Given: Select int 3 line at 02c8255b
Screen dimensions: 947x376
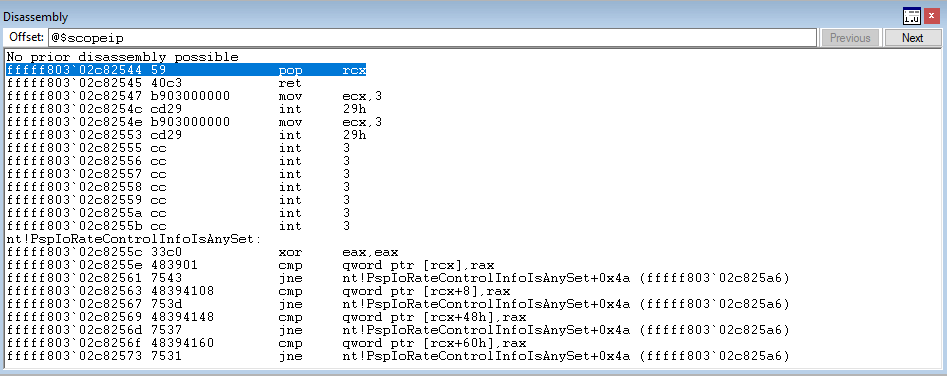Looking at the screenshot, I should click(x=178, y=226).
